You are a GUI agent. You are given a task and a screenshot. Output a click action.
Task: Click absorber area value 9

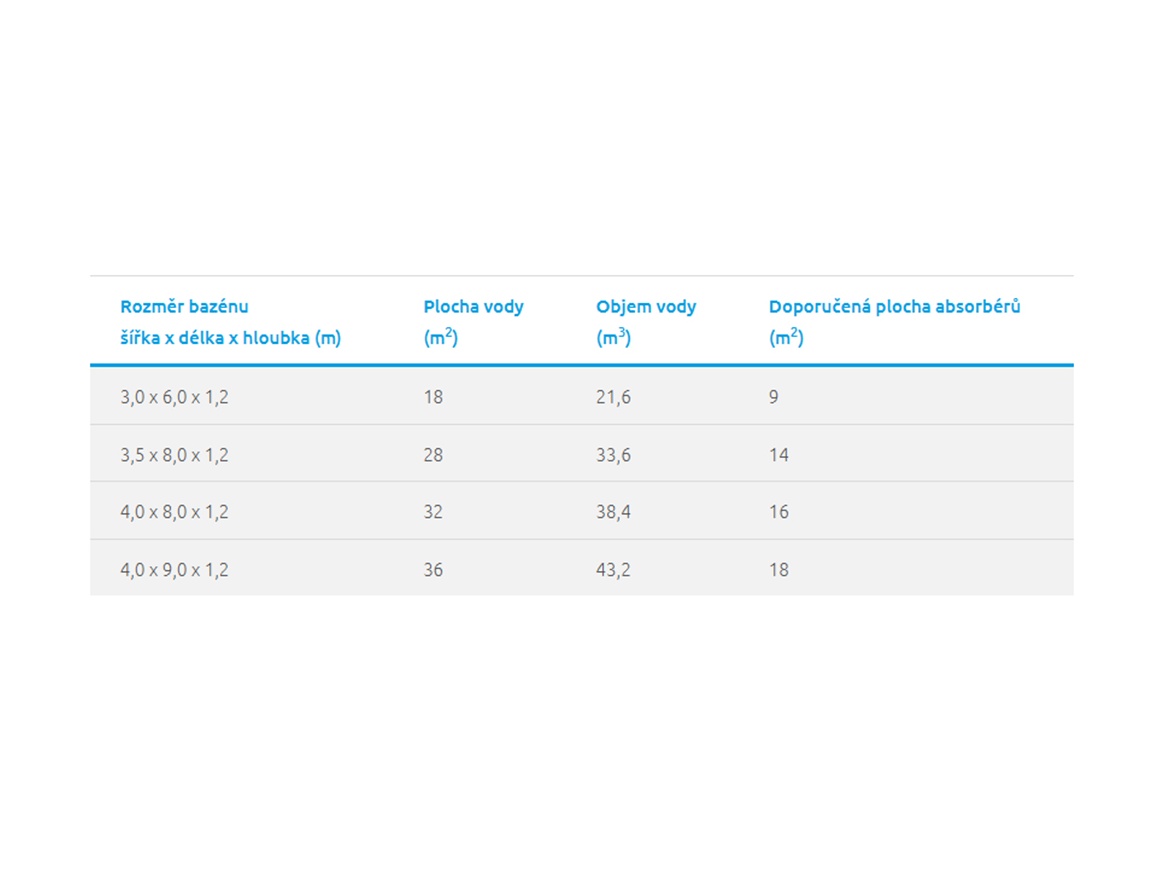(x=774, y=397)
